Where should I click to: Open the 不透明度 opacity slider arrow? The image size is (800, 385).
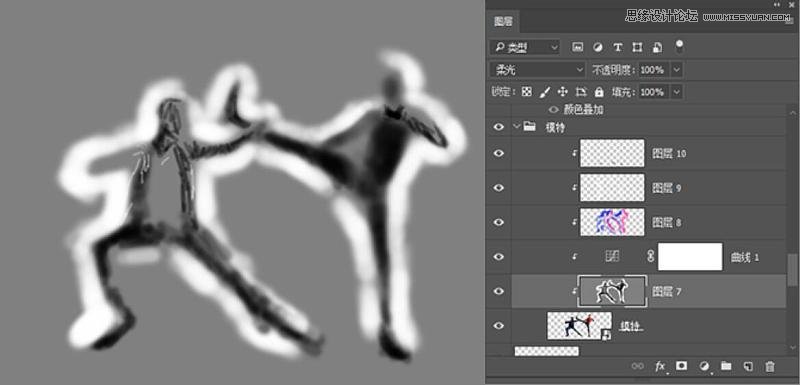(x=677, y=70)
